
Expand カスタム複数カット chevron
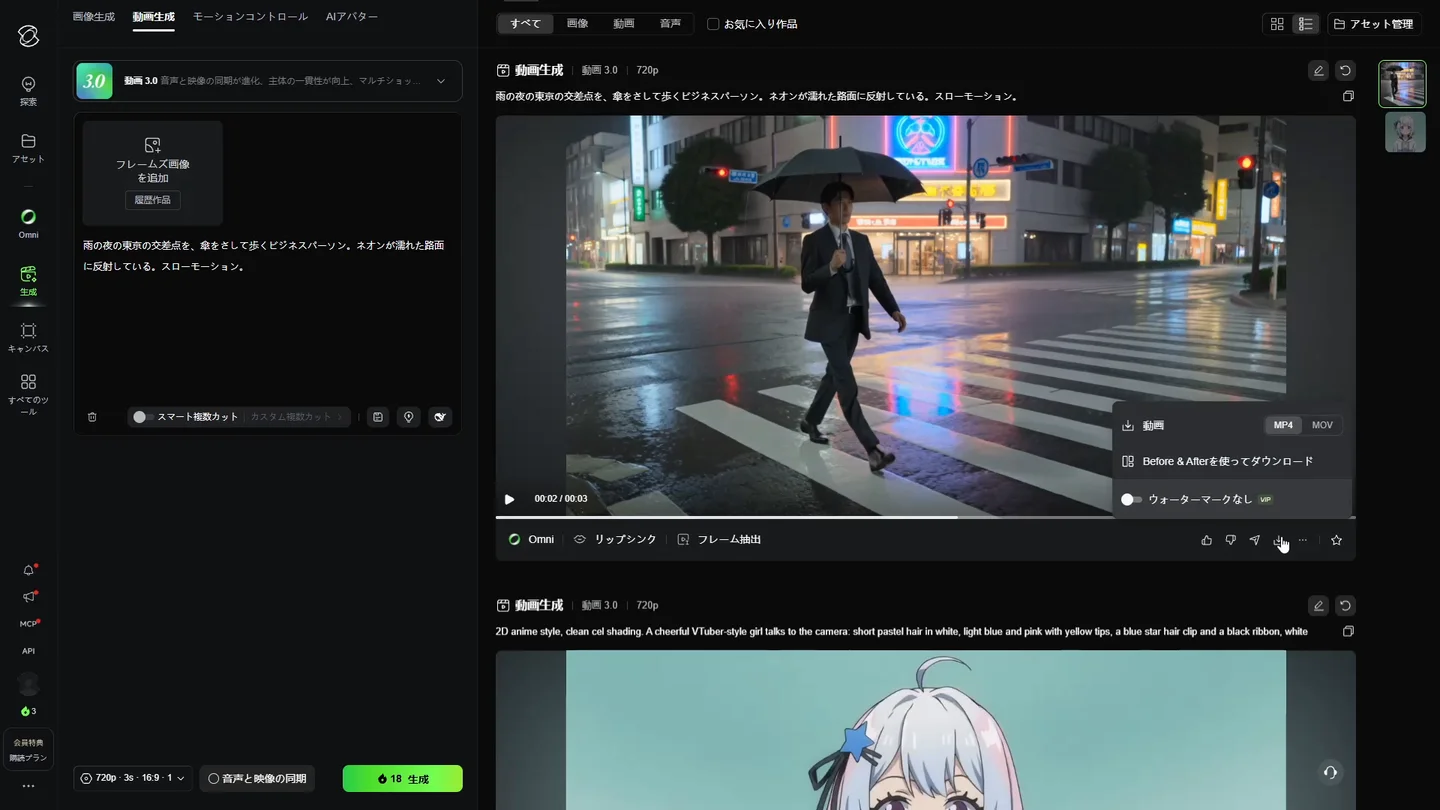tap(340, 417)
